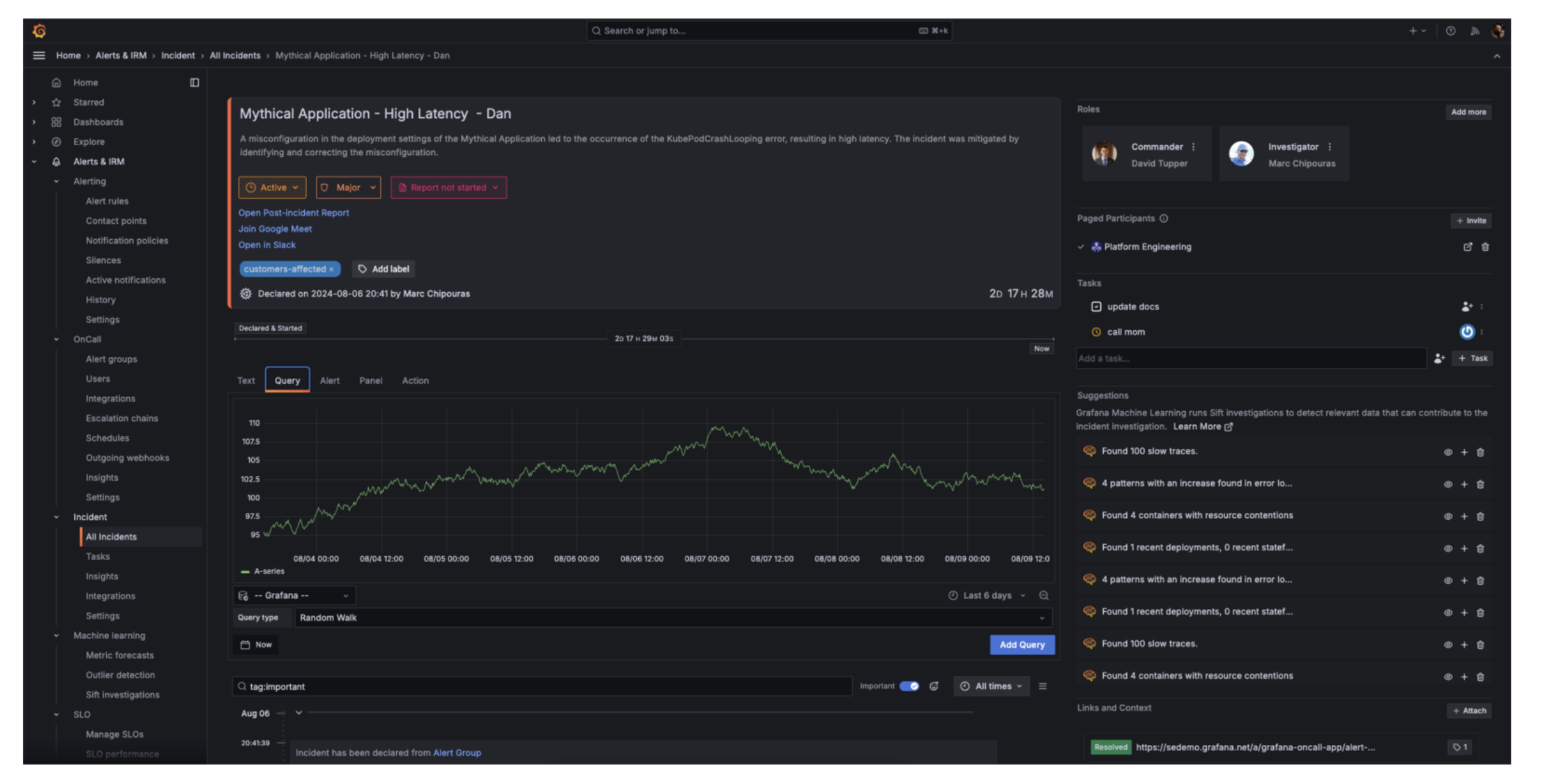This screenshot has width=1541, height=784.
Task: Open the Major severity dropdown
Action: click(x=348, y=188)
